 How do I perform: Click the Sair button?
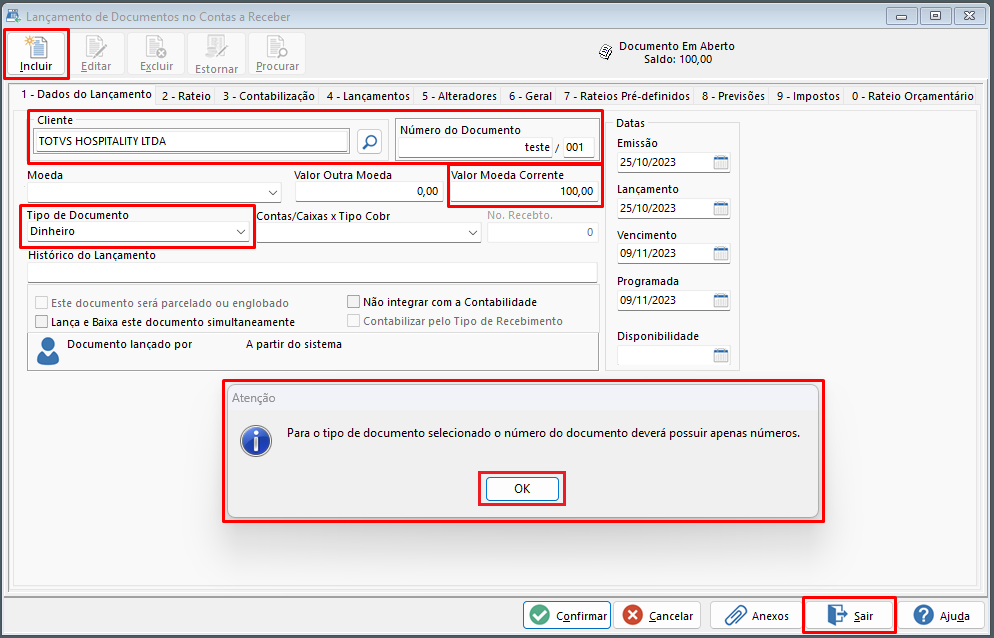tap(850, 615)
